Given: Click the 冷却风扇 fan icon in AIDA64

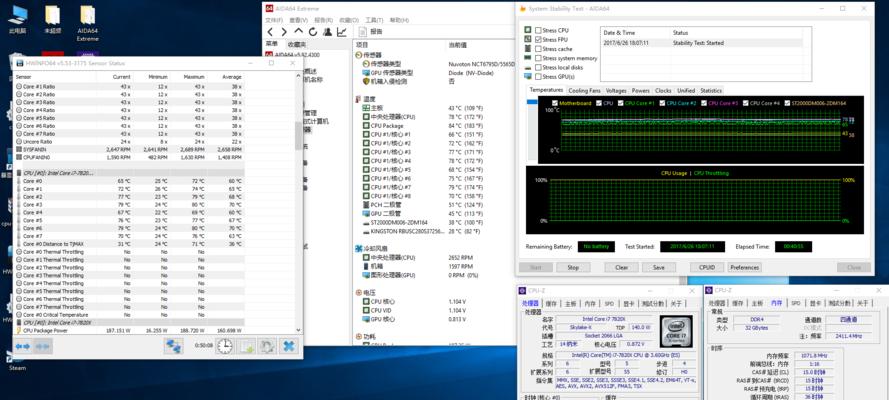Looking at the screenshot, I should (x=359, y=249).
